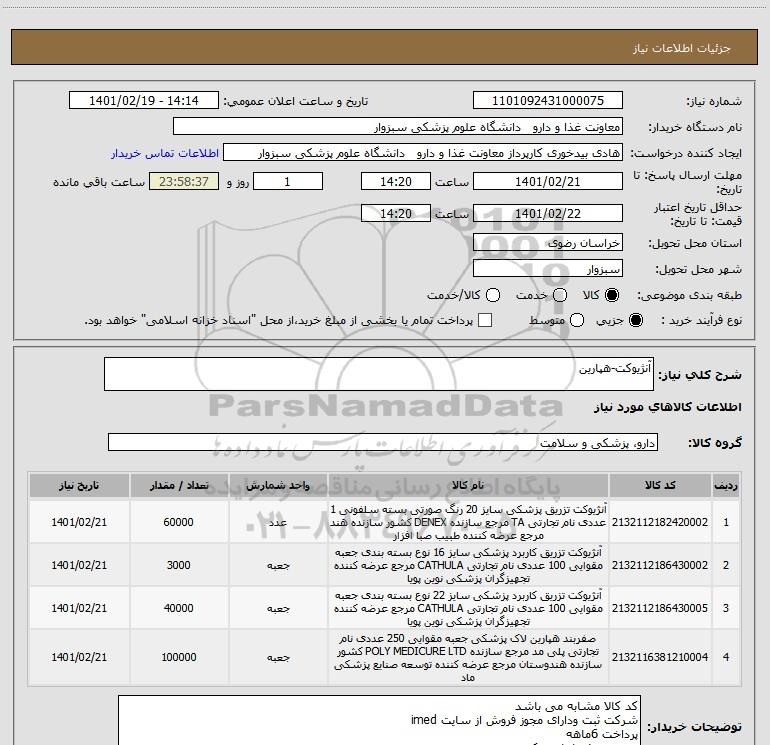Screen dimensions: 770x745
Task: Click quantity value 40000
Action: (x=179, y=608)
